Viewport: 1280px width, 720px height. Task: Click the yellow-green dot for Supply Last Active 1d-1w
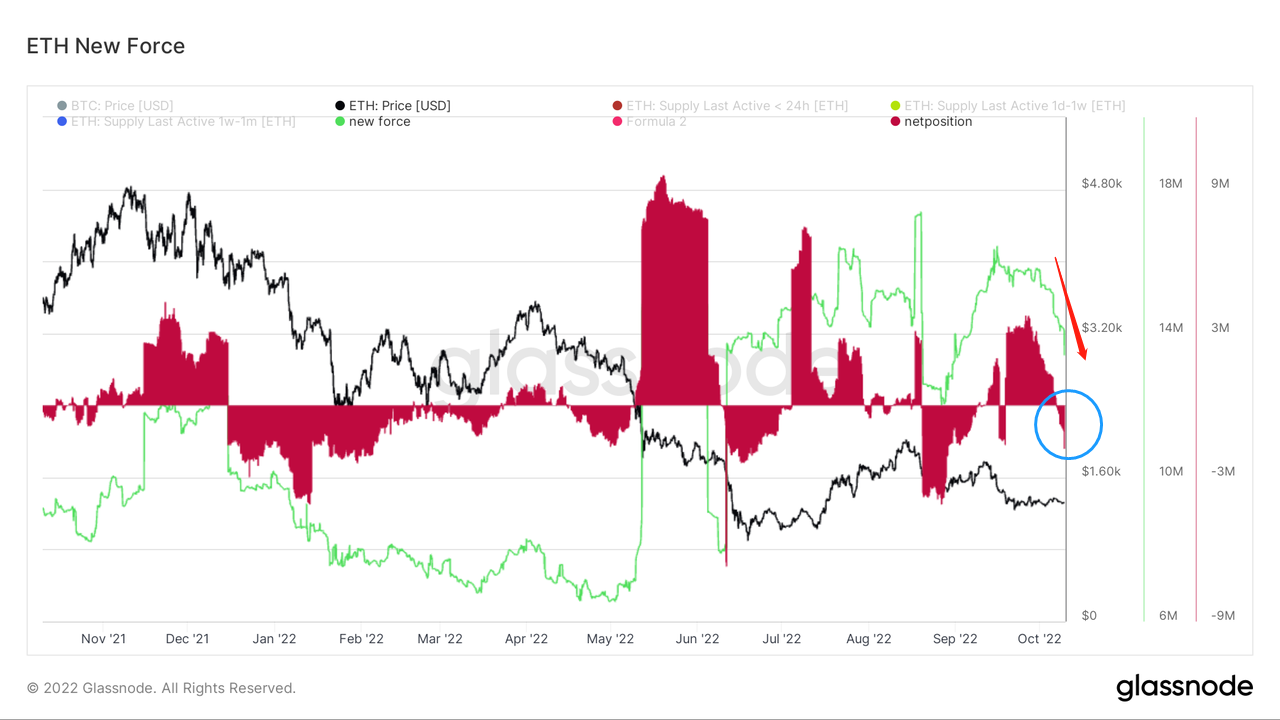pos(895,106)
